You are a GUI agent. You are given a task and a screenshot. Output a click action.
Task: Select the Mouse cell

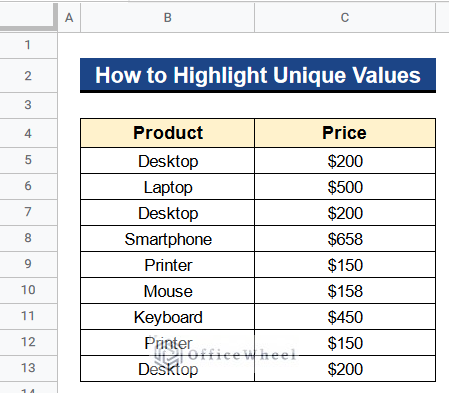click(167, 291)
